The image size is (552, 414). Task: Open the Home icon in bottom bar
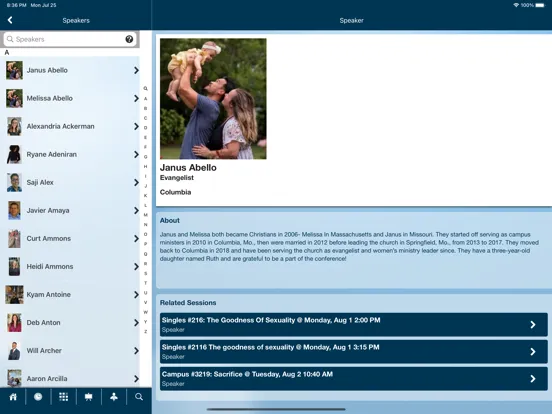13,397
